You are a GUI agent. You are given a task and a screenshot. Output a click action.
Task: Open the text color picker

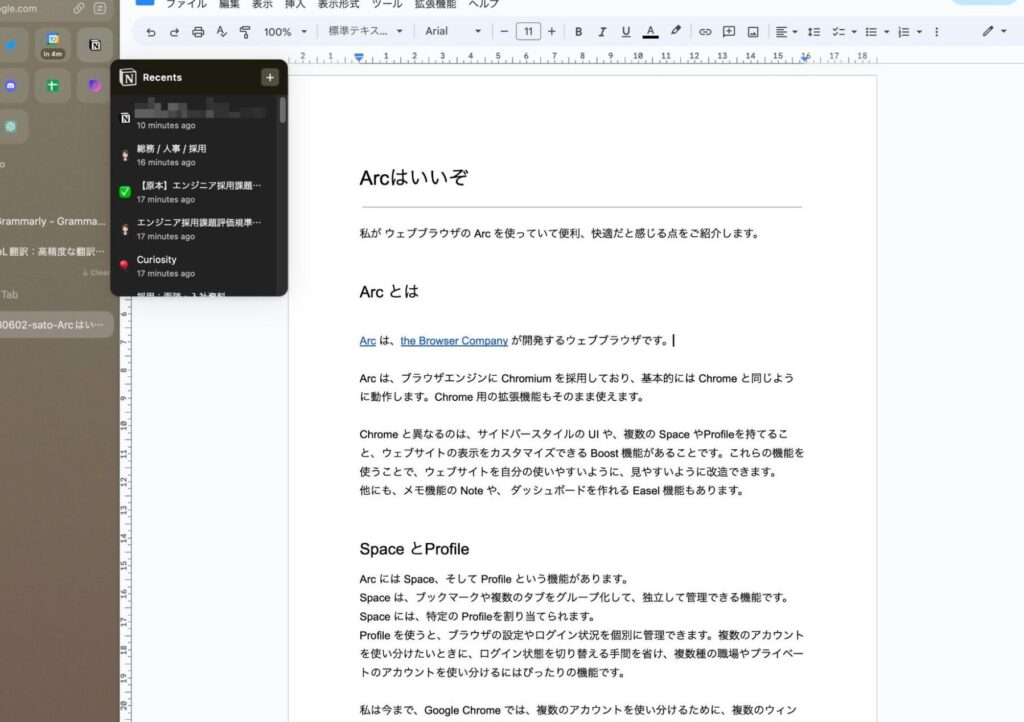click(x=651, y=32)
